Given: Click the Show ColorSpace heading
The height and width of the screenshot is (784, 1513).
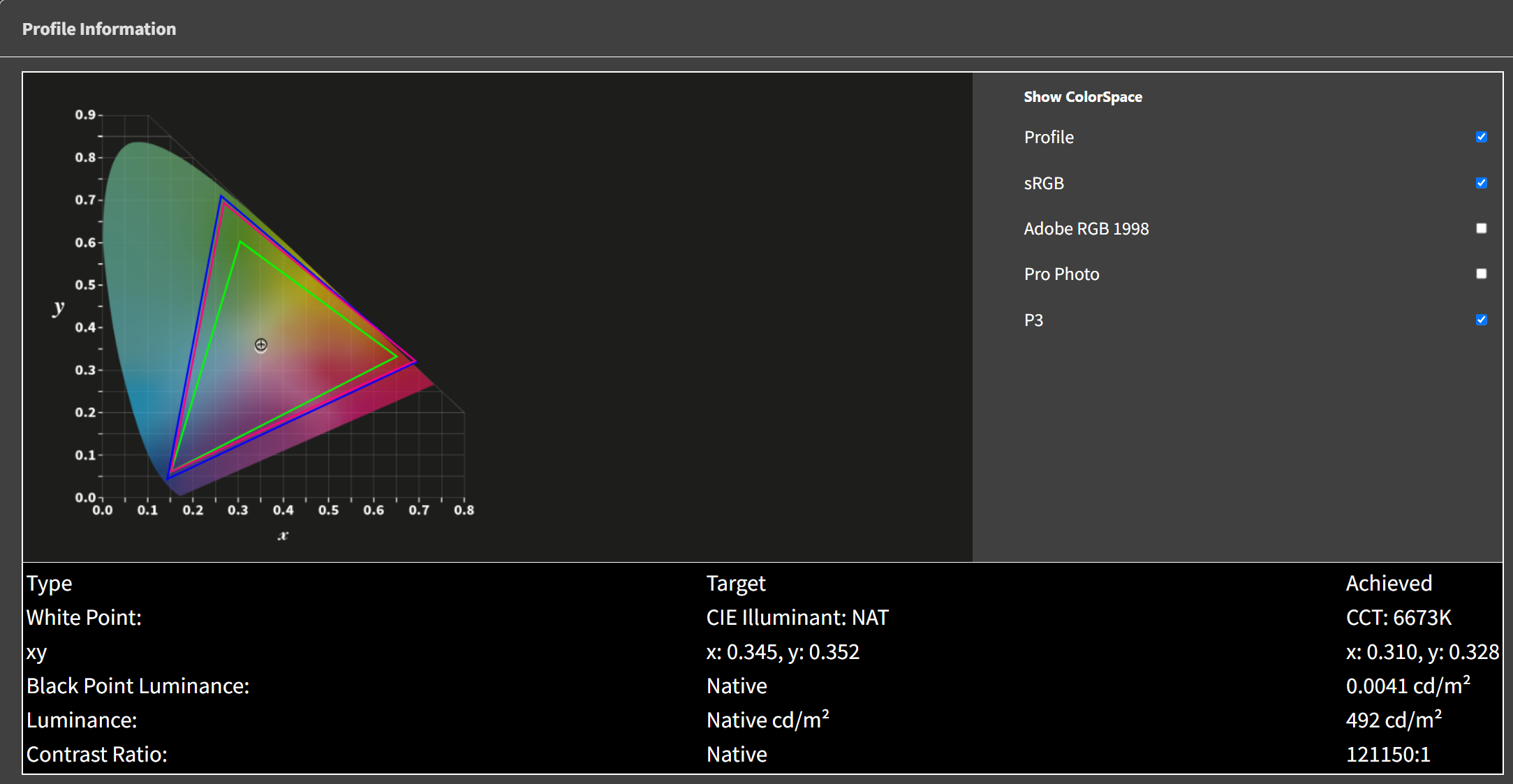Looking at the screenshot, I should point(1082,97).
